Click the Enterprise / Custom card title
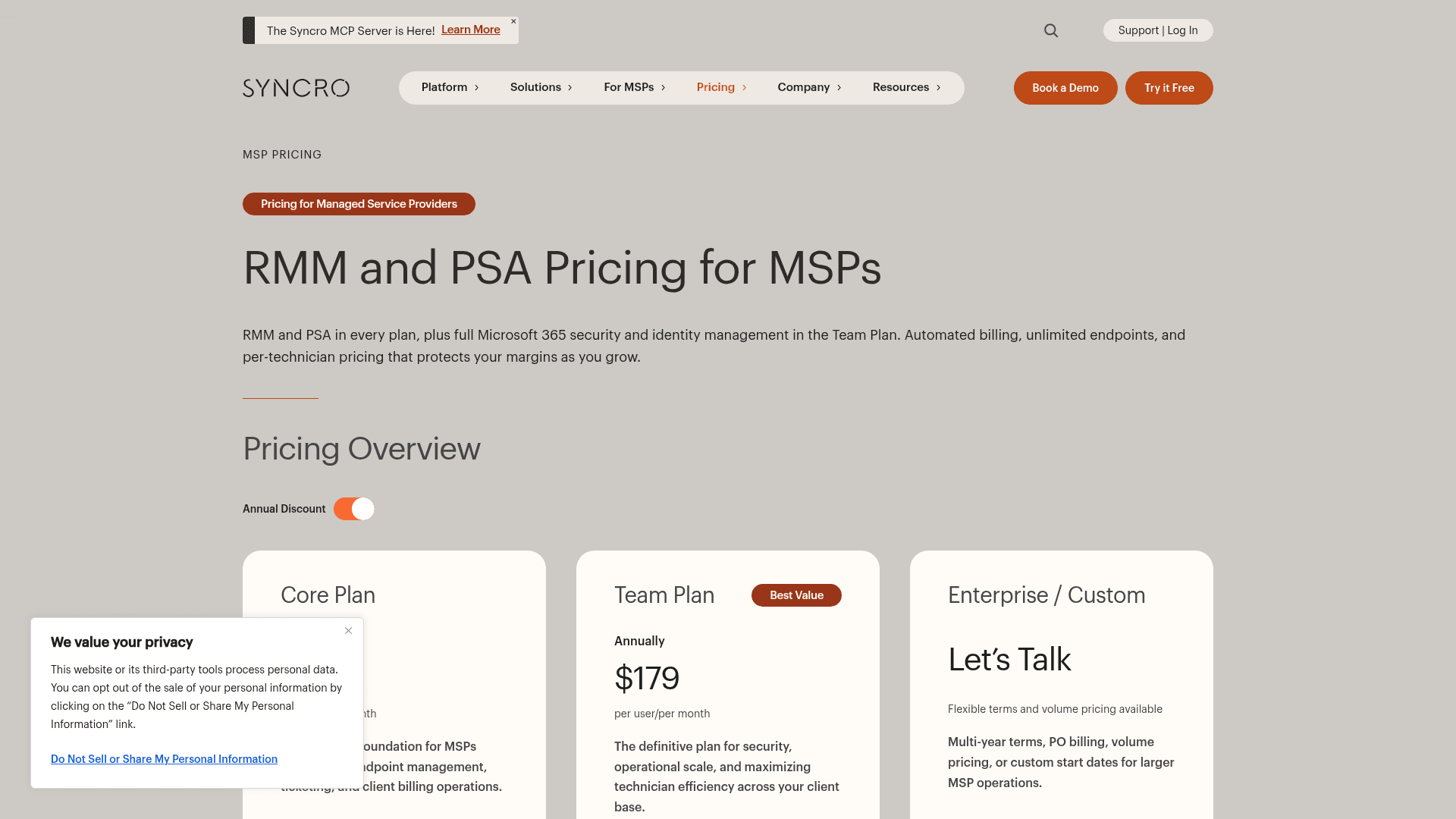The height and width of the screenshot is (819, 1456). pos(1046,595)
